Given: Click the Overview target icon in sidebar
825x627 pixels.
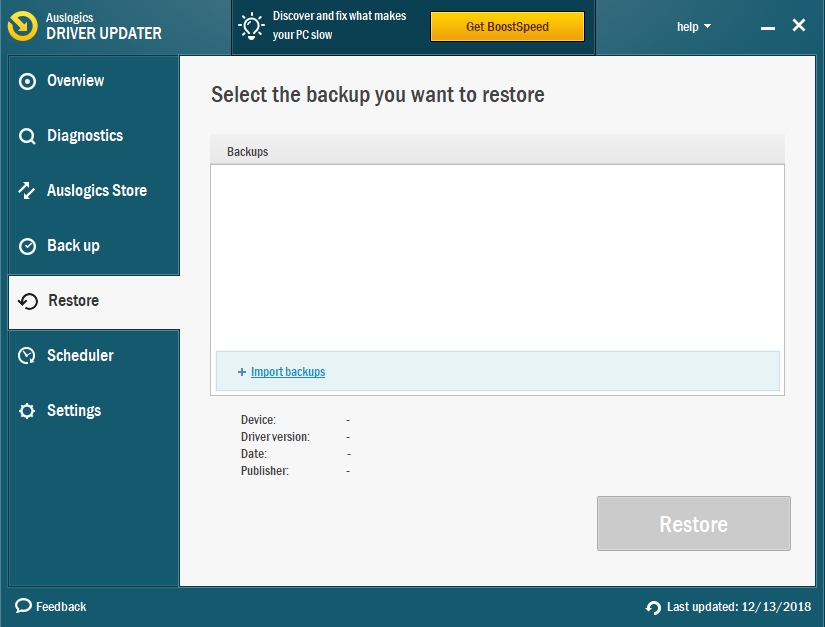Looking at the screenshot, I should (x=28, y=82).
